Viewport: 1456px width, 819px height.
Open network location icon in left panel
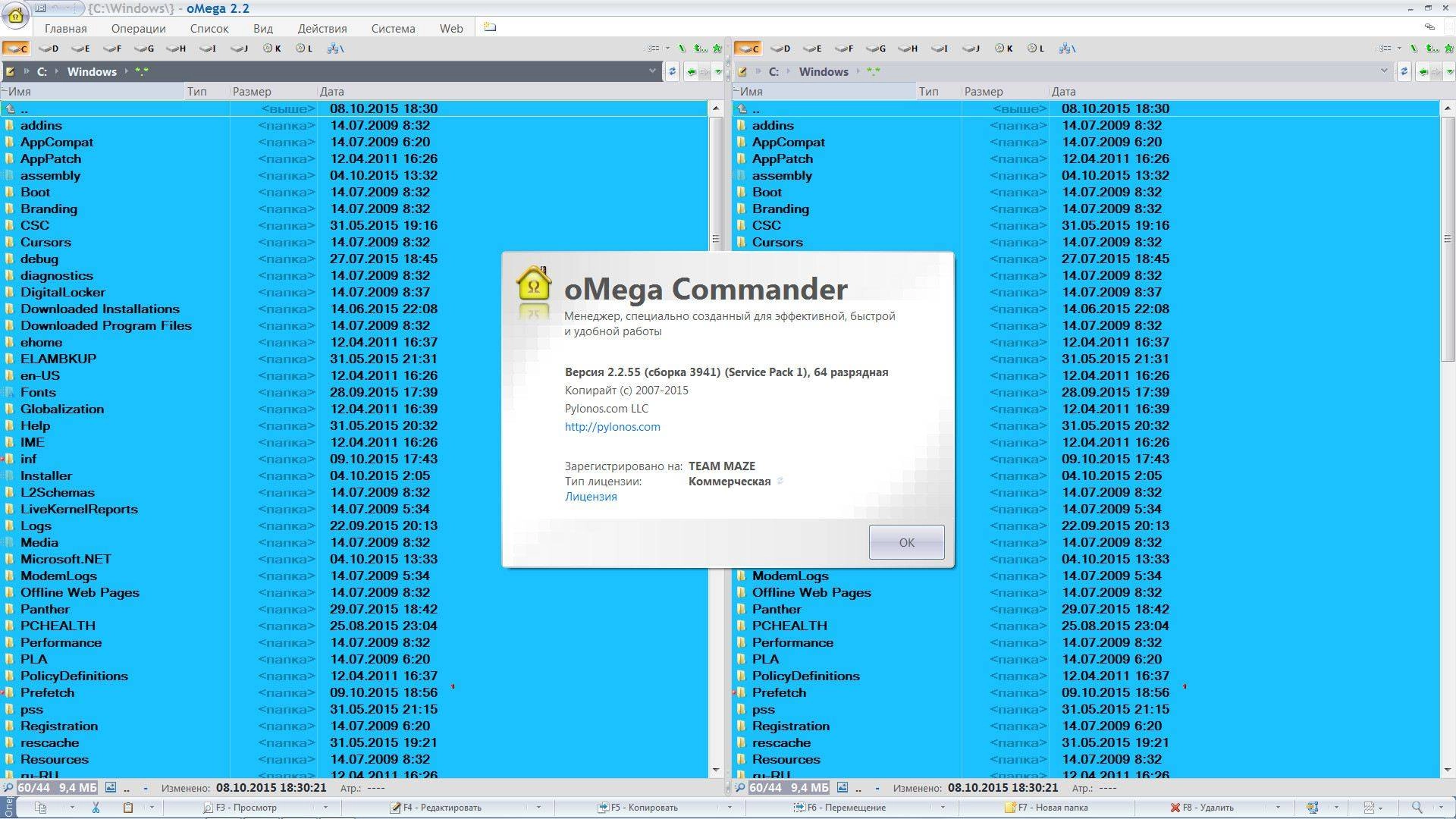click(335, 49)
